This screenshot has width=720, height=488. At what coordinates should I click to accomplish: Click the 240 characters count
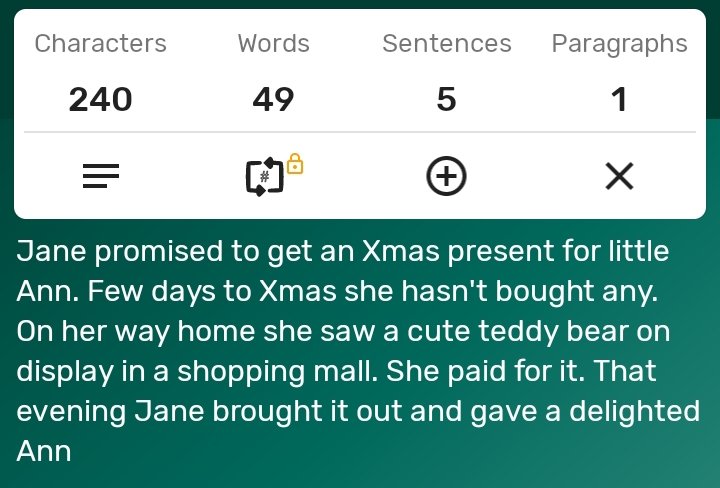tap(100, 99)
